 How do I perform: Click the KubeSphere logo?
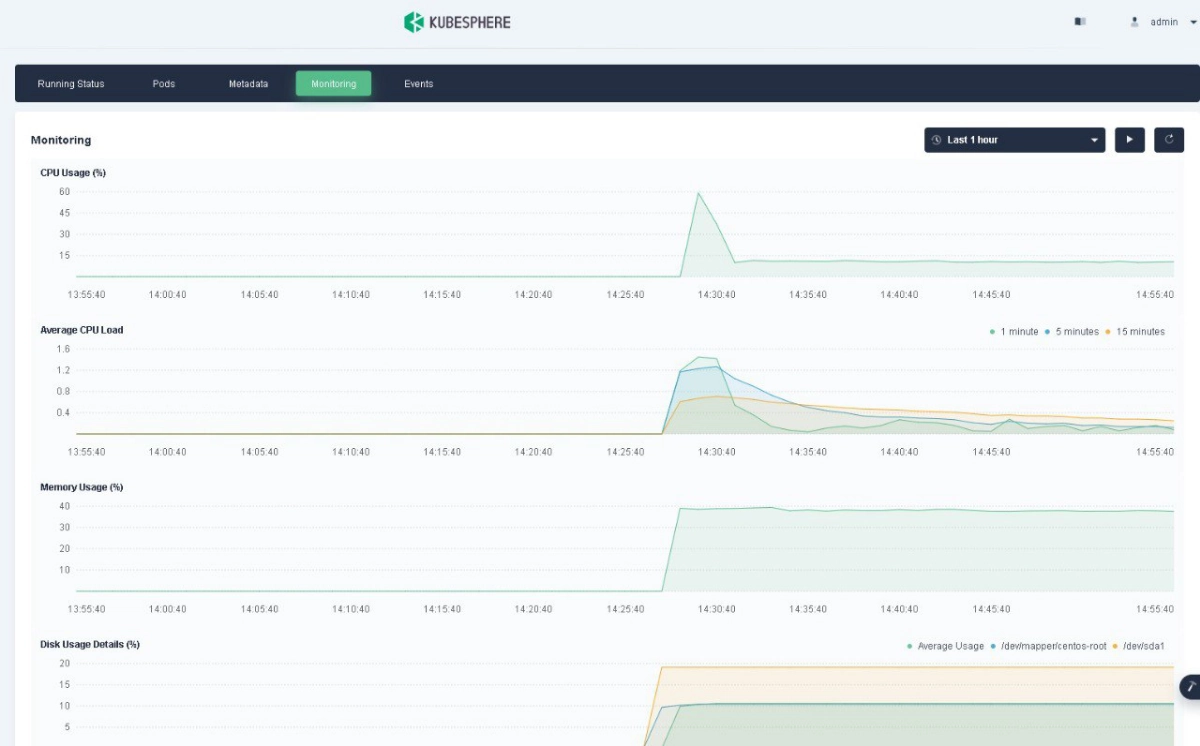457,22
